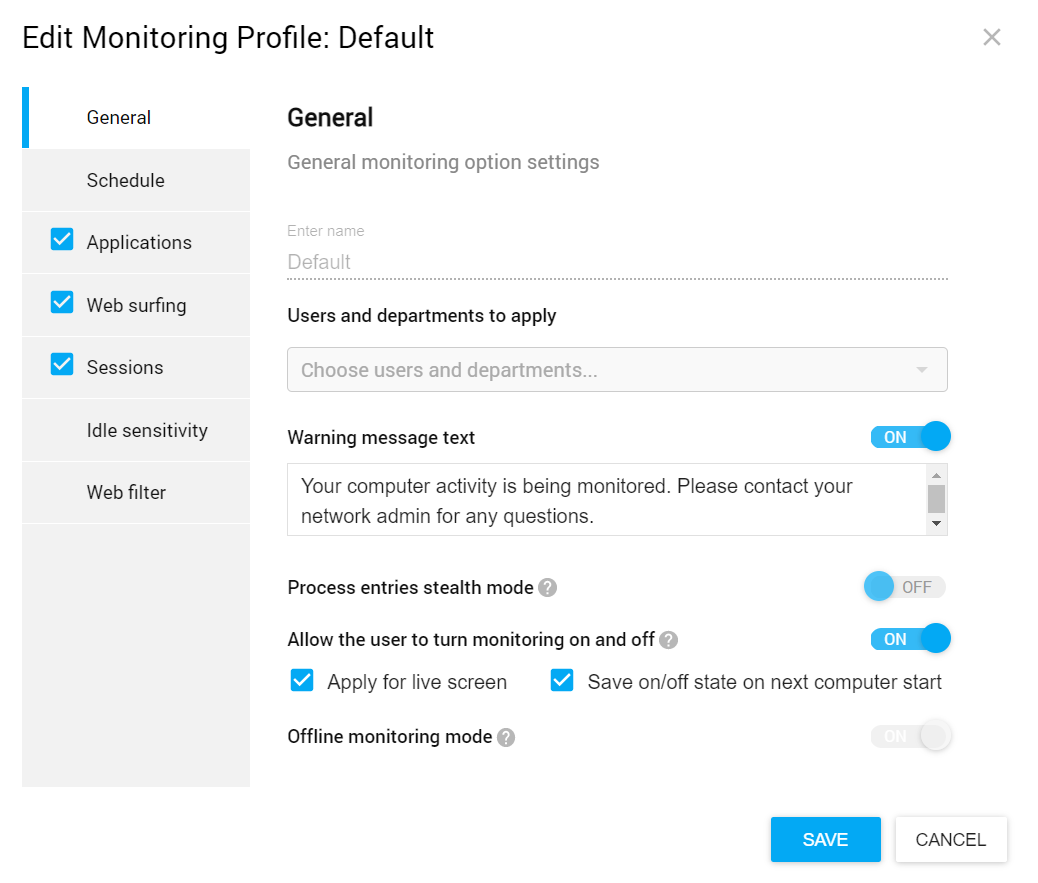Close the Edit Monitoring Profile dialog
The width and height of the screenshot is (1038, 883).
[x=991, y=38]
